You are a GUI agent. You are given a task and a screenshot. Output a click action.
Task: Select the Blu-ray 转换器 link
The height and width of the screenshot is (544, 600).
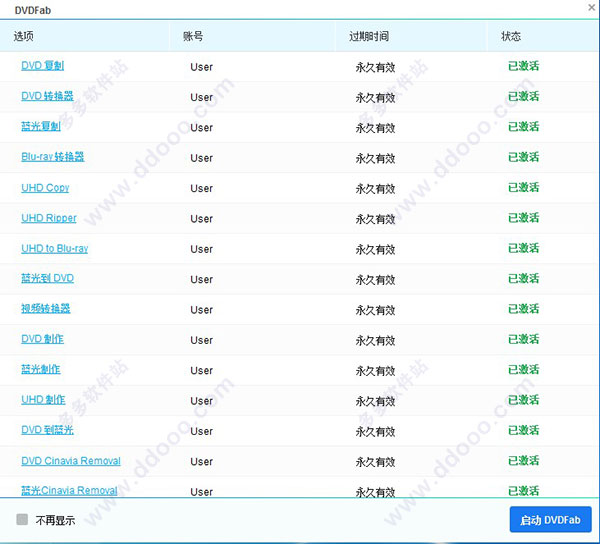(53, 157)
